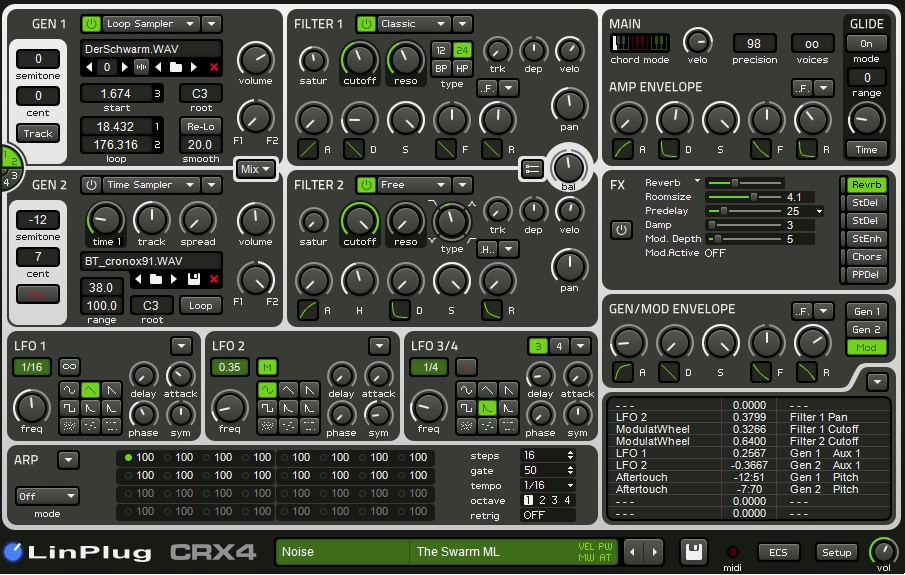Open ARP mode Off dropdown

[x=47, y=496]
